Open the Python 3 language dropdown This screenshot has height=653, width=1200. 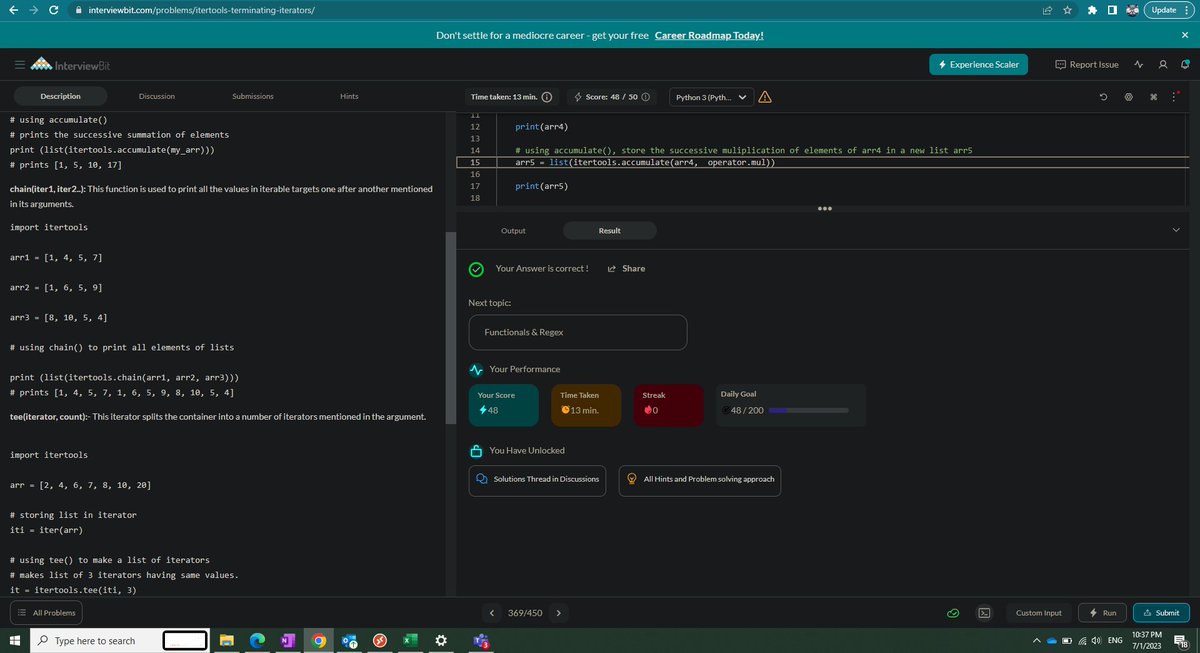[x=710, y=97]
